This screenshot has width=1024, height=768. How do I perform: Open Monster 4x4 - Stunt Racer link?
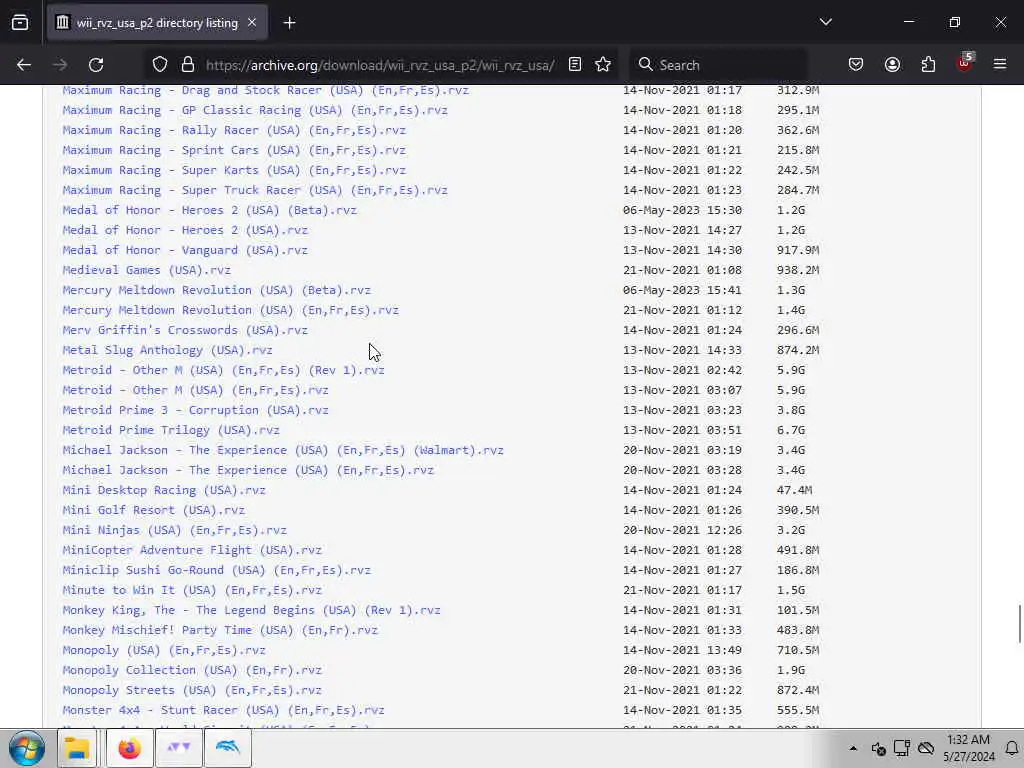point(223,710)
